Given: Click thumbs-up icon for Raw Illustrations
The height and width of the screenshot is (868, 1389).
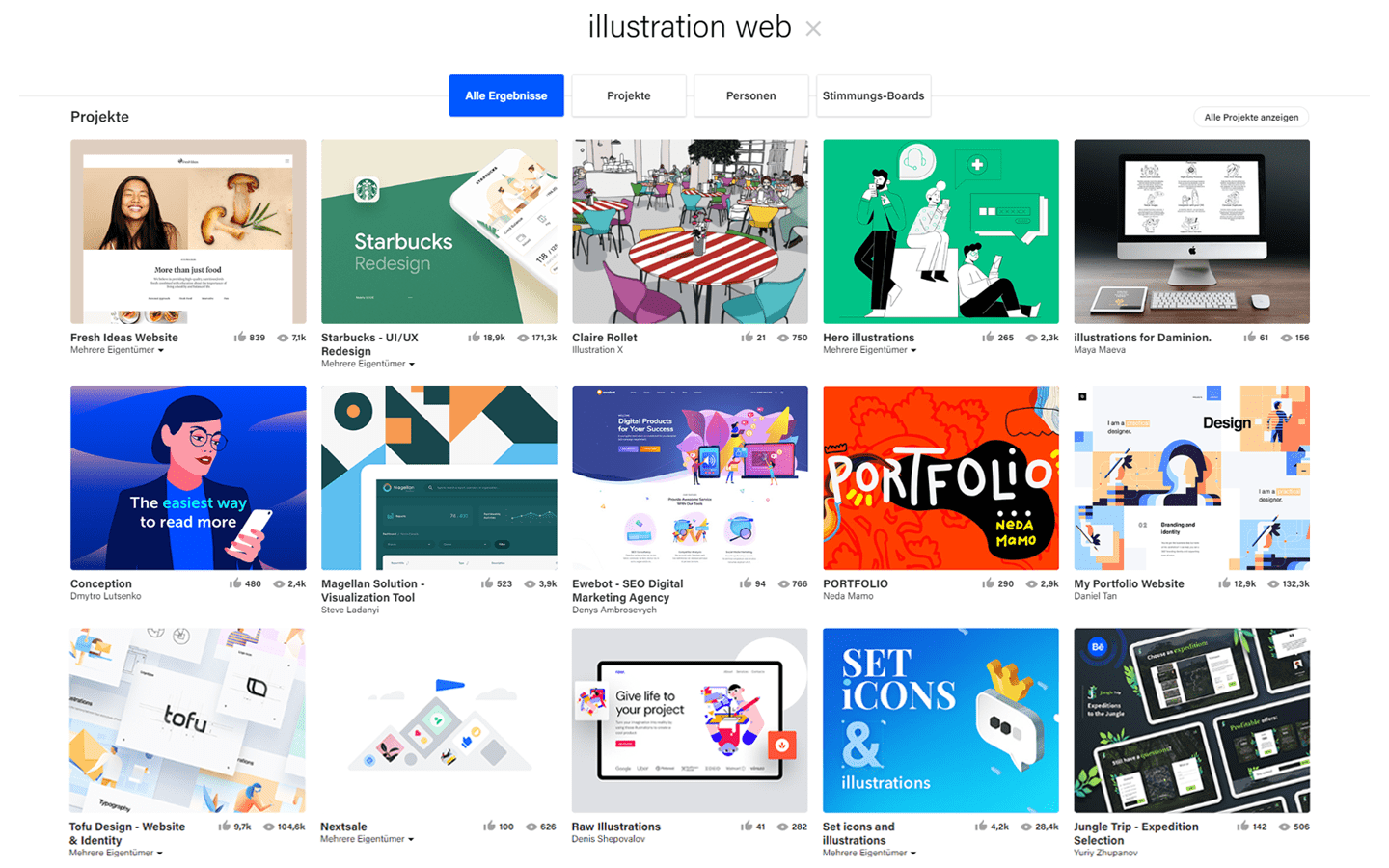Looking at the screenshot, I should tap(747, 827).
